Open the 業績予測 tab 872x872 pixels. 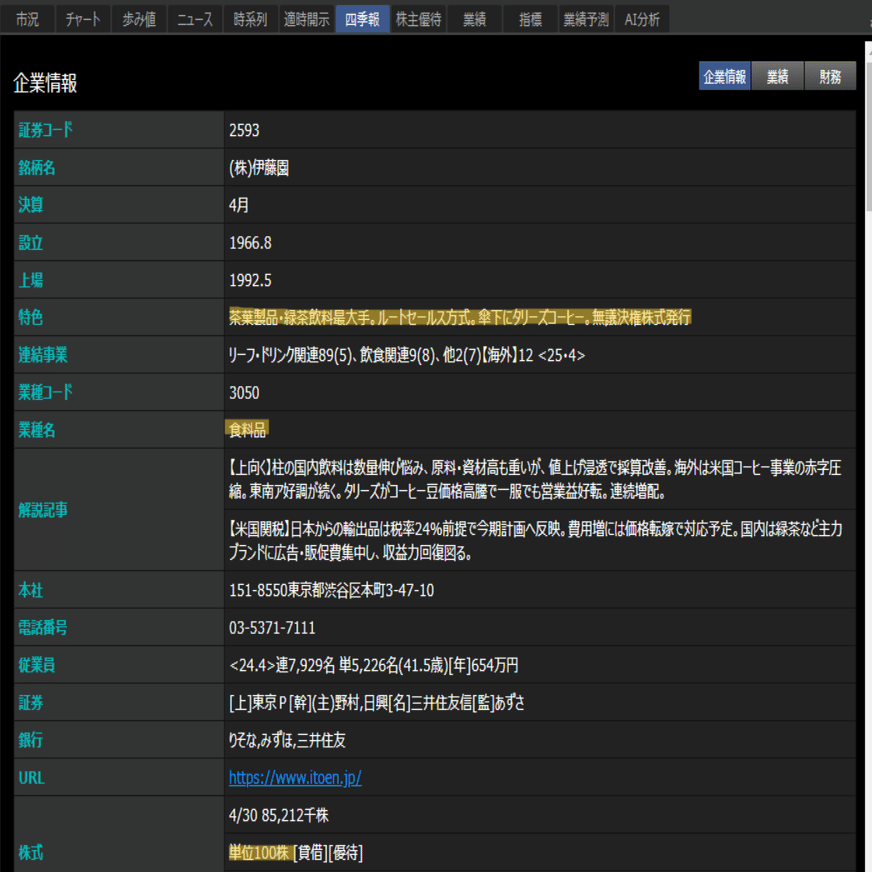pyautogui.click(x=585, y=17)
